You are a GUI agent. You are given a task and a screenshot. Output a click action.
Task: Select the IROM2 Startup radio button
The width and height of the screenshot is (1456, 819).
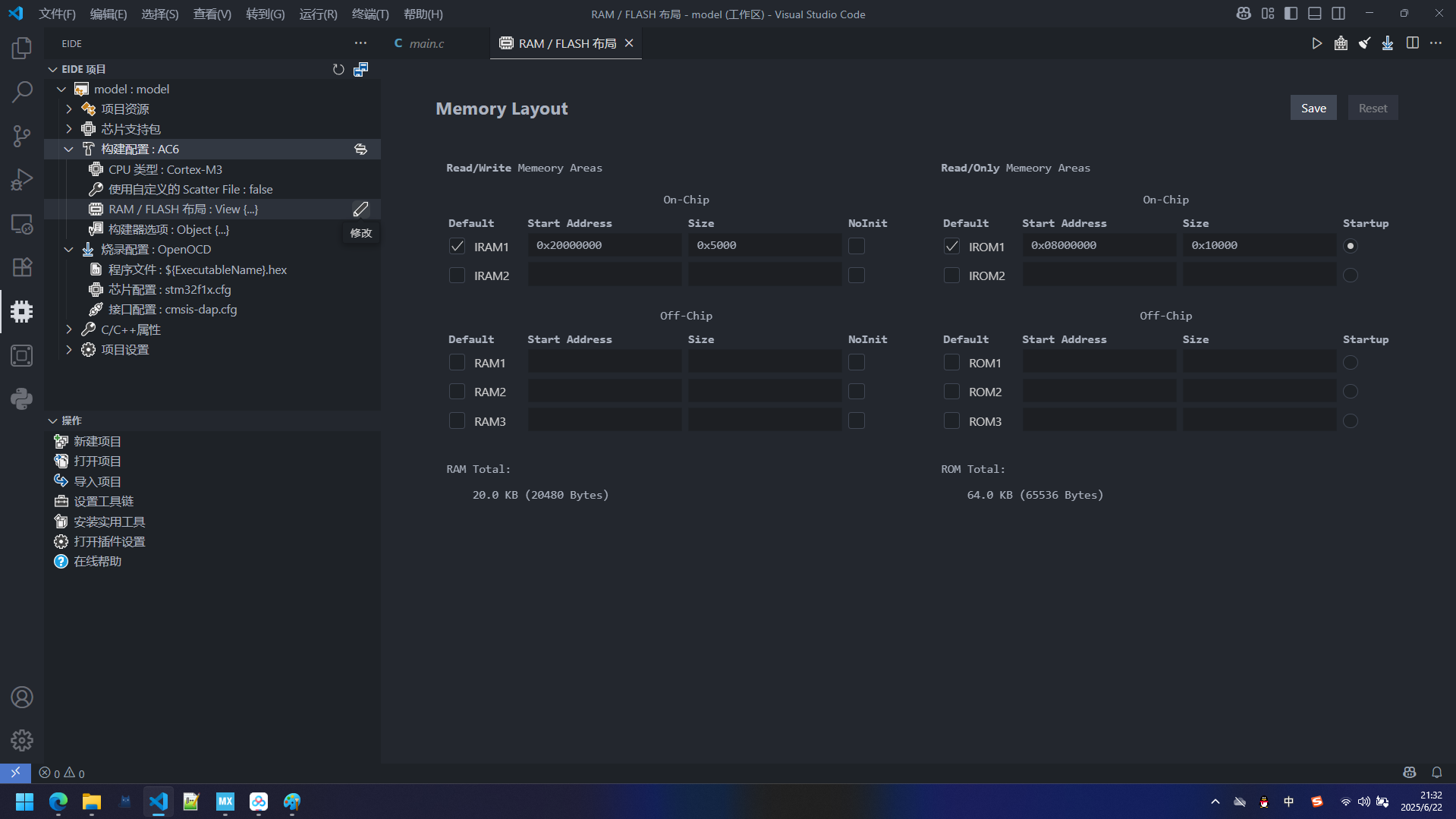click(x=1350, y=276)
